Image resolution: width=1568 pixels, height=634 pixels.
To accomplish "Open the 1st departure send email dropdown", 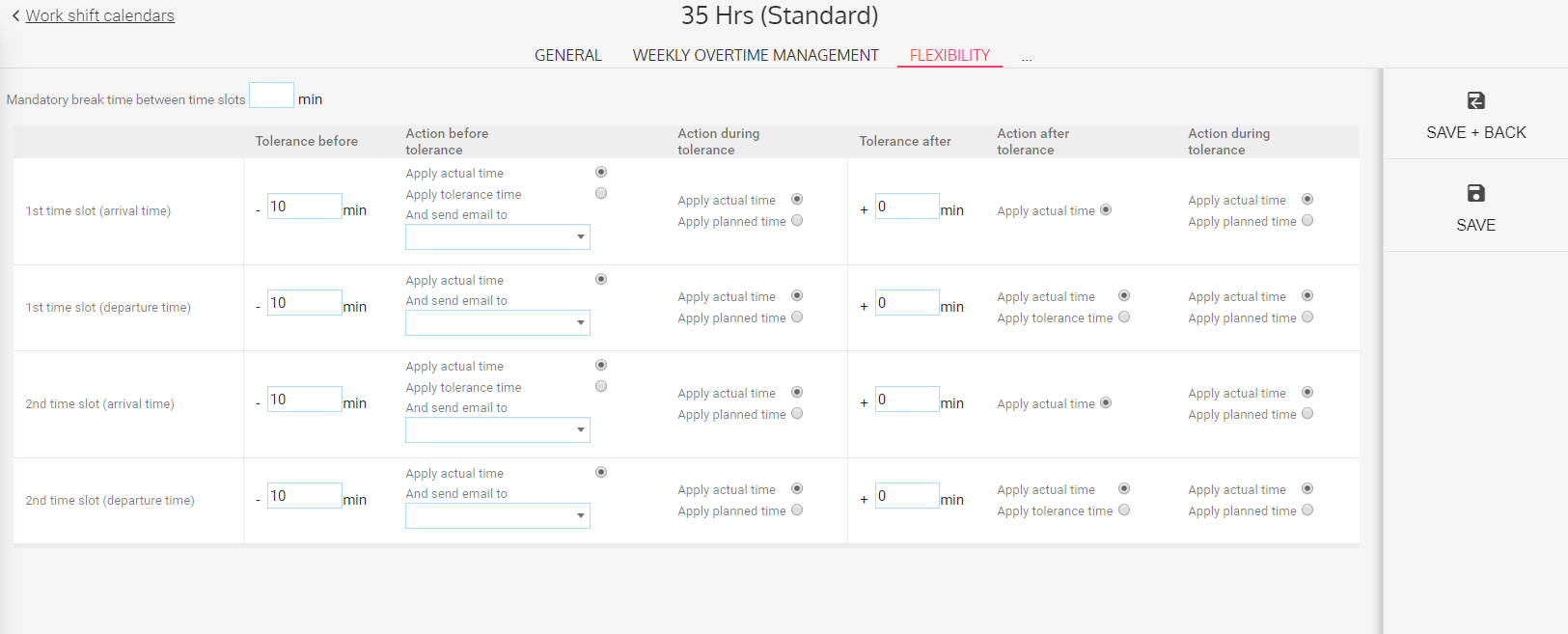I will [497, 323].
